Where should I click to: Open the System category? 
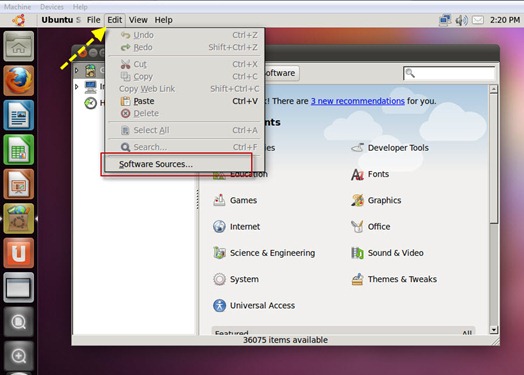(x=244, y=279)
